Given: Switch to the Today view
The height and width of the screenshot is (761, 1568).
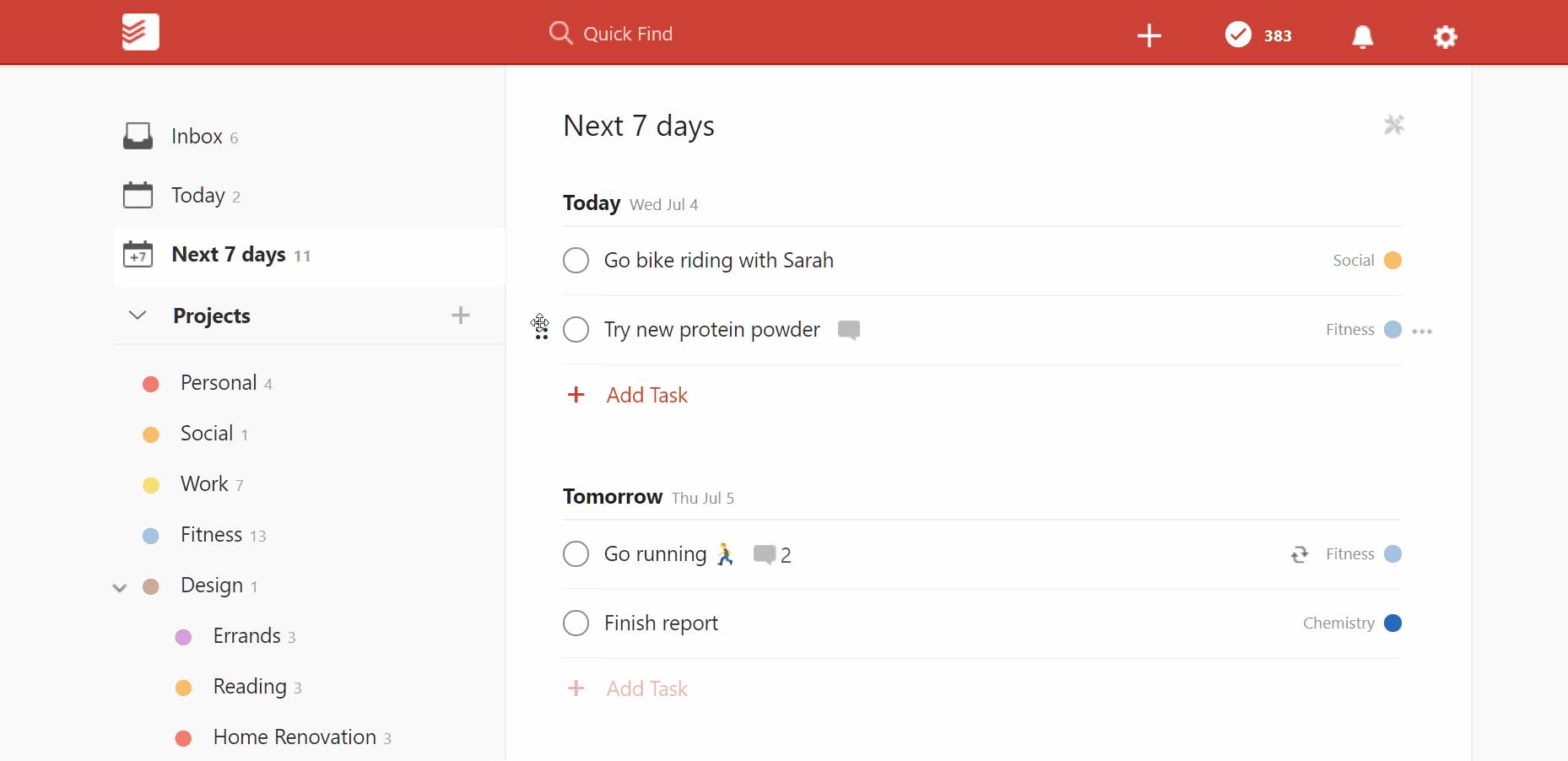Looking at the screenshot, I should (197, 196).
